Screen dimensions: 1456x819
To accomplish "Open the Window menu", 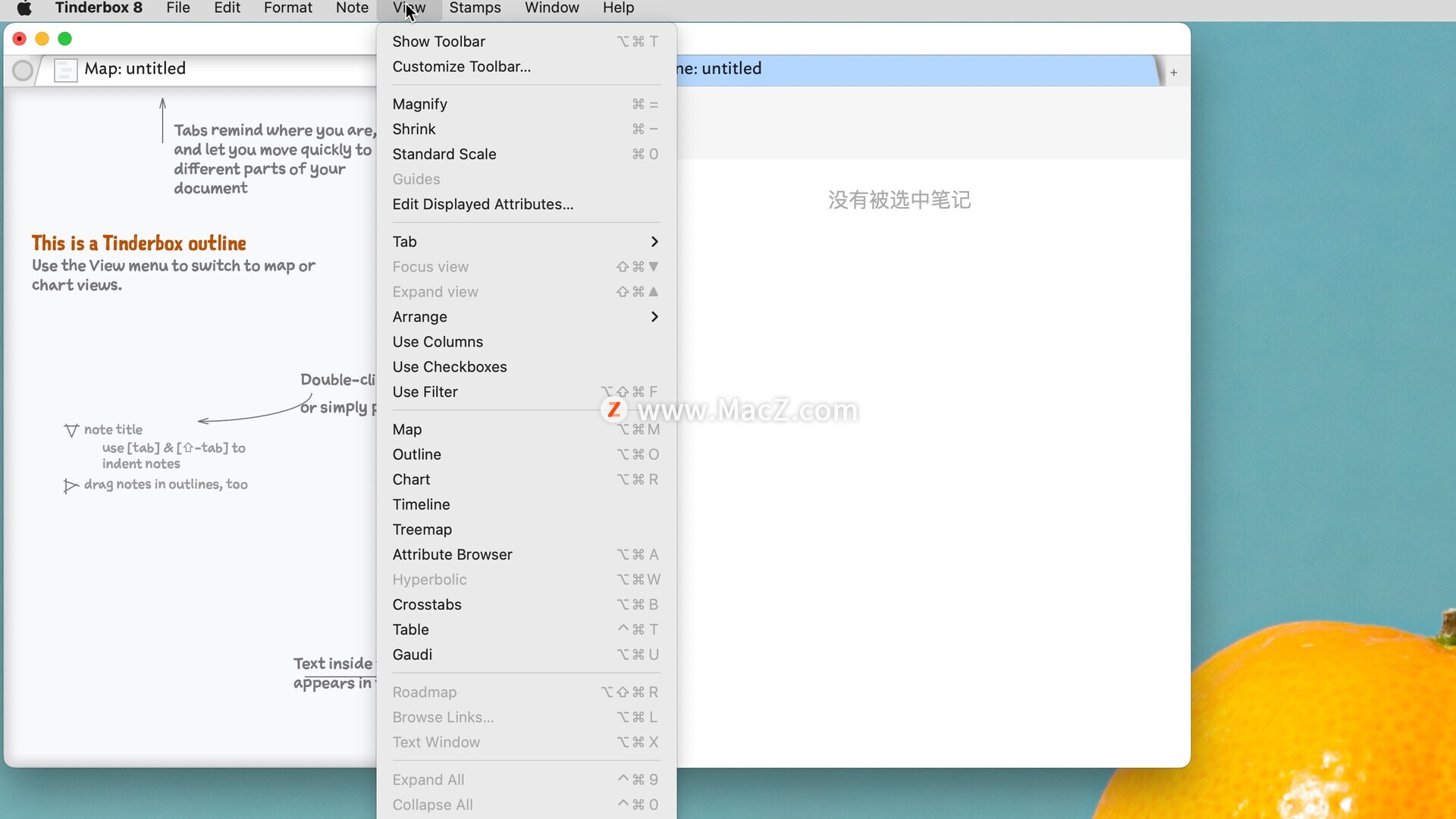I will tap(551, 8).
